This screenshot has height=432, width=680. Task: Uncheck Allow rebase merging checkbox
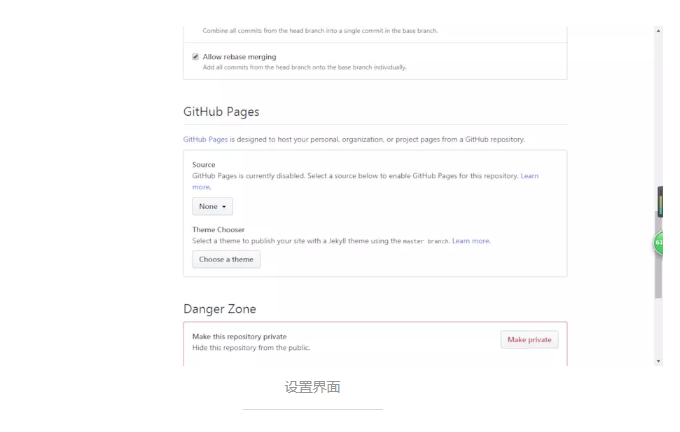click(x=196, y=57)
